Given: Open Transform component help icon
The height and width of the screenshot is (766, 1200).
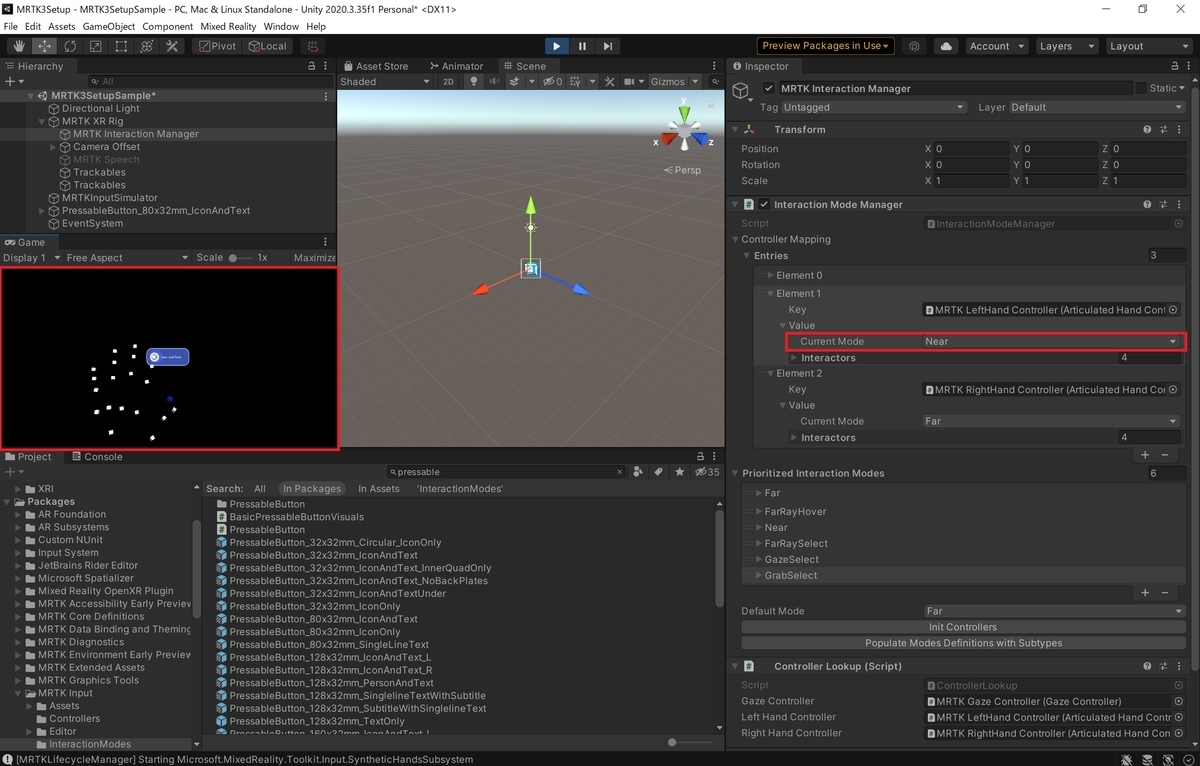Looking at the screenshot, I should (x=1148, y=129).
